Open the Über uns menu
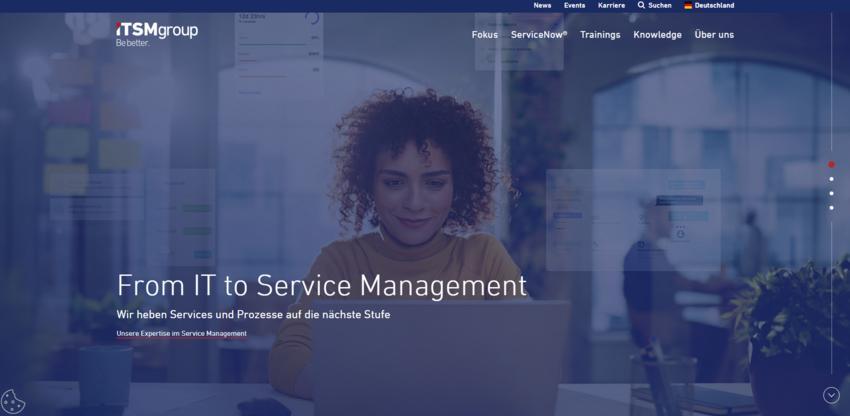This screenshot has width=850, height=416. (x=714, y=35)
